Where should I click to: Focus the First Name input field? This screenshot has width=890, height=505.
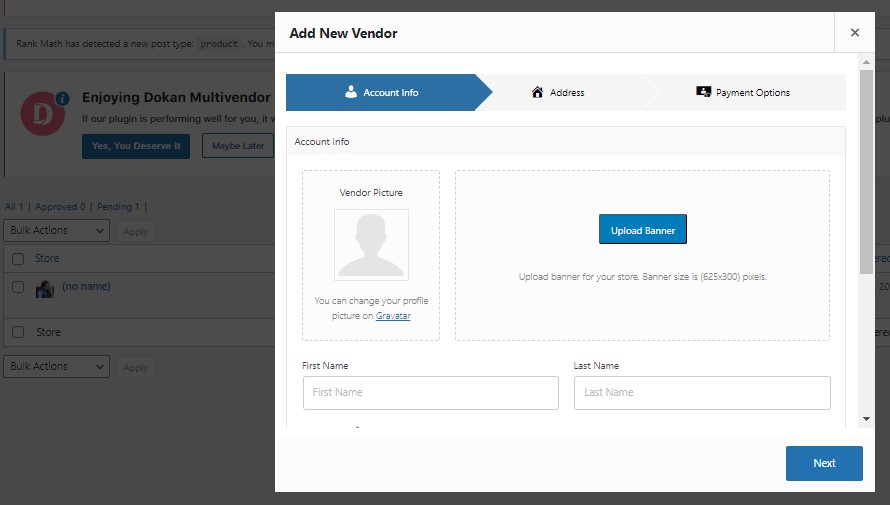click(x=431, y=393)
